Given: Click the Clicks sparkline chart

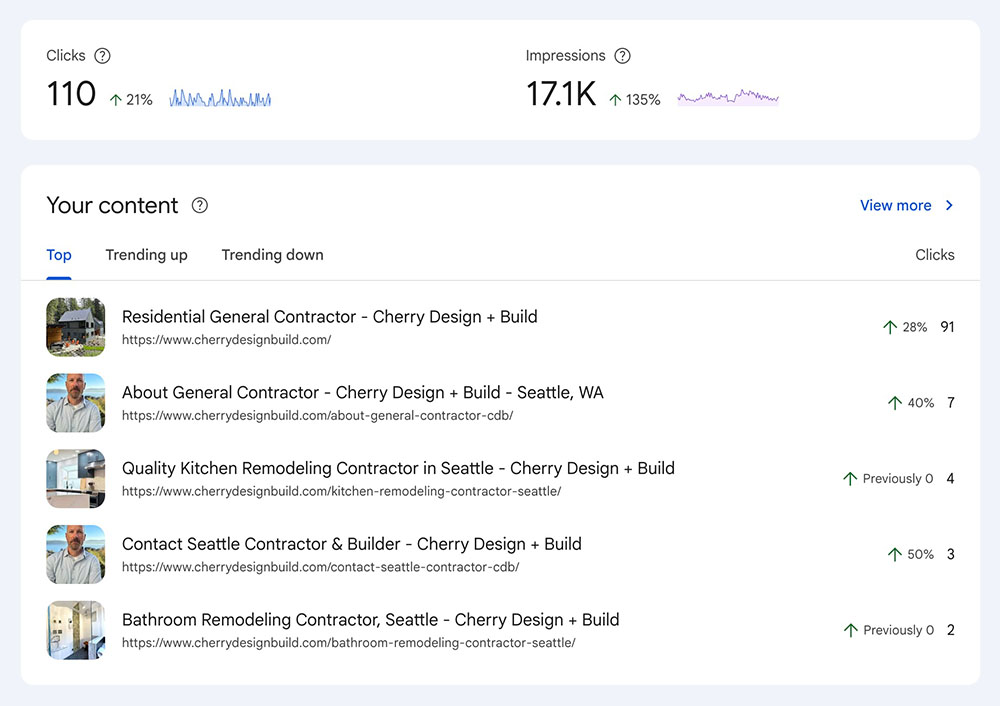Looking at the screenshot, I should click(220, 98).
